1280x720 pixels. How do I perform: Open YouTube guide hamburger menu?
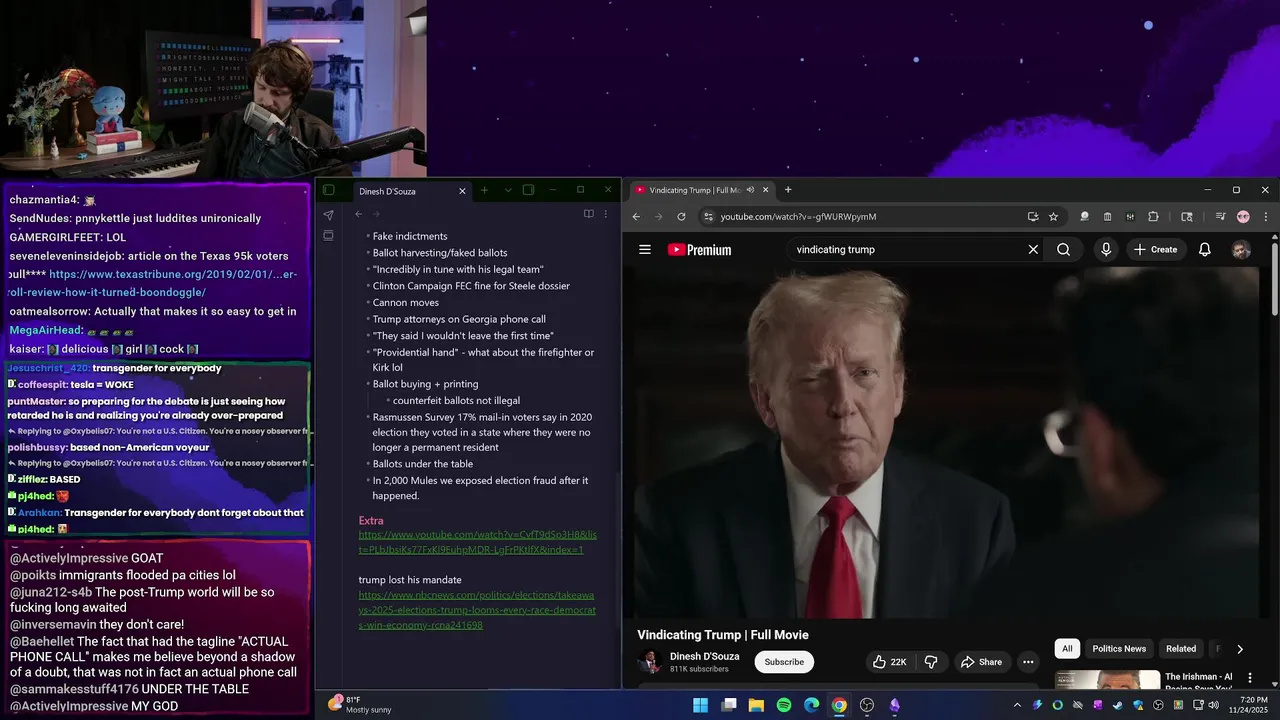(645, 250)
